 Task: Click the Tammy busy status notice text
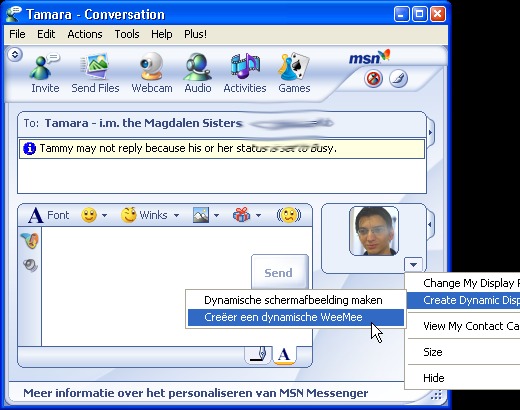click(x=188, y=148)
